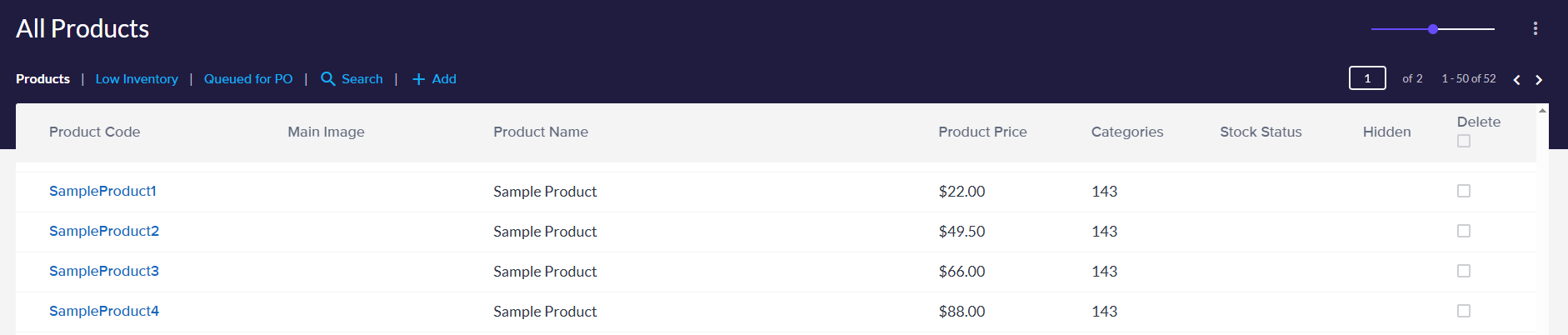1568x335 pixels.
Task: Tick Delete checkbox for SampleProduct3
Action: click(1463, 271)
